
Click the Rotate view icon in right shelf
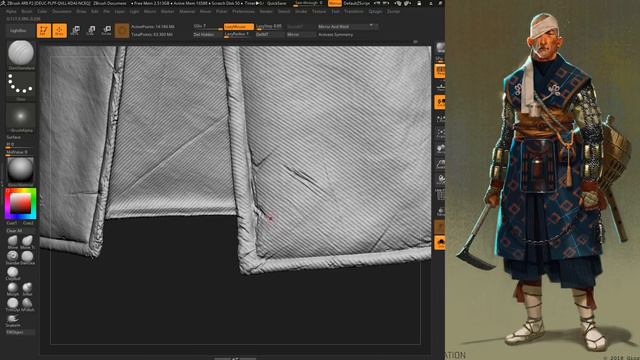(440, 180)
